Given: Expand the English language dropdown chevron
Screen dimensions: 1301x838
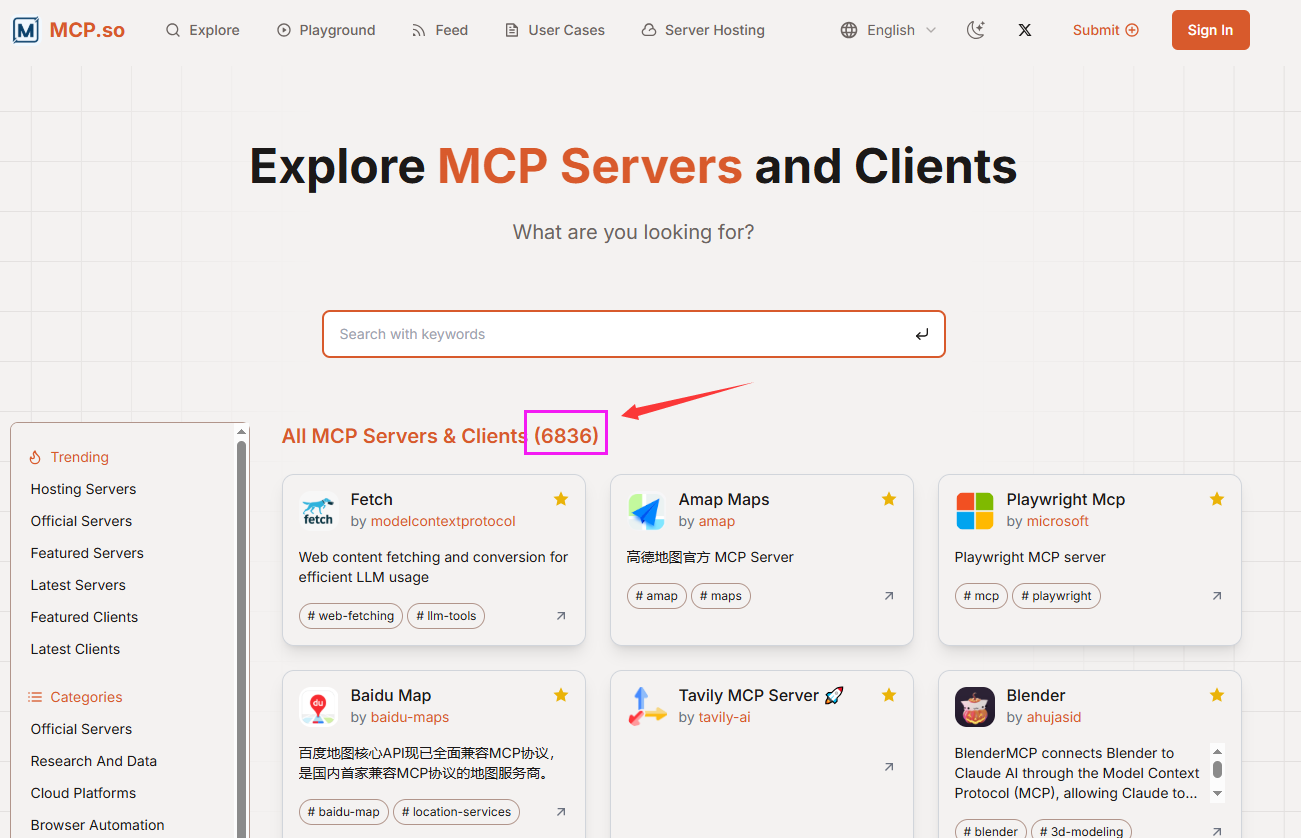Looking at the screenshot, I should click(931, 30).
